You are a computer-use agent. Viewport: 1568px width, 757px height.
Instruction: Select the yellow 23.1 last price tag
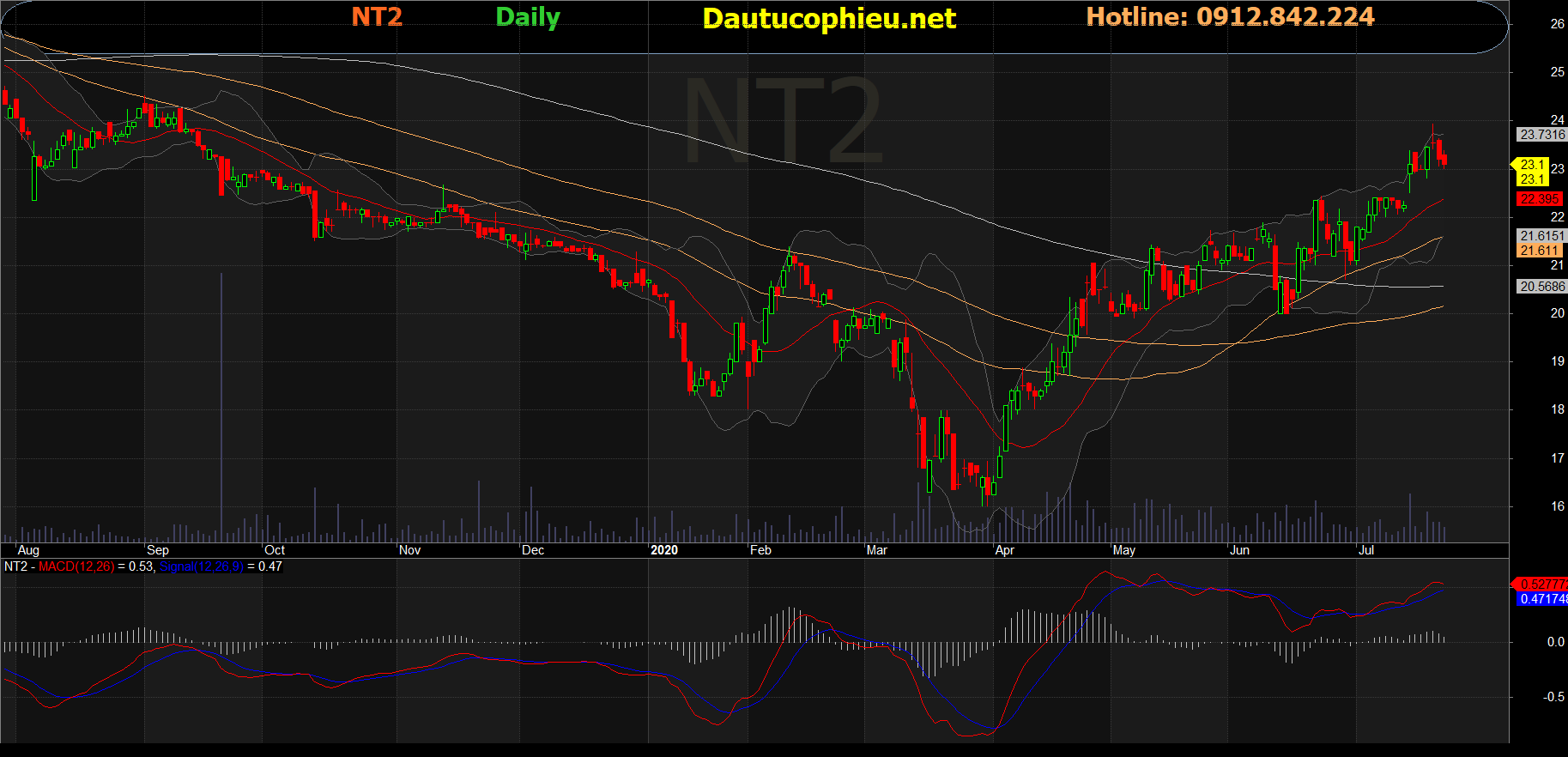(x=1532, y=165)
